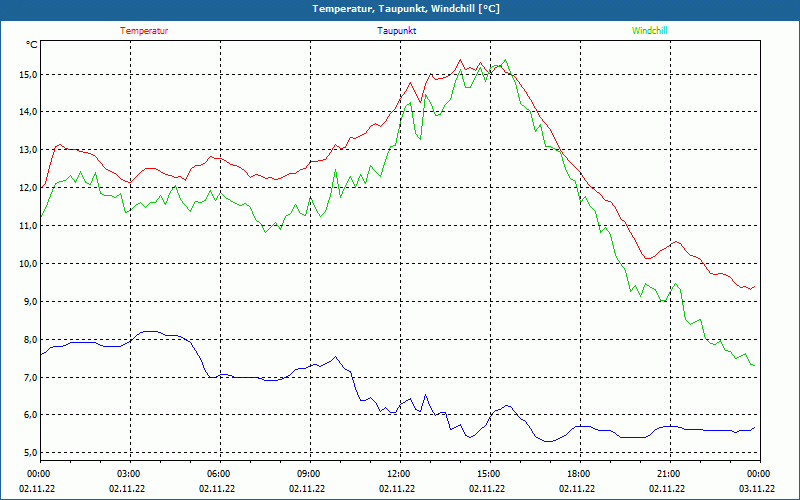Click the 10,0 y-axis value
Screen dimensions: 800x500
tap(29, 264)
